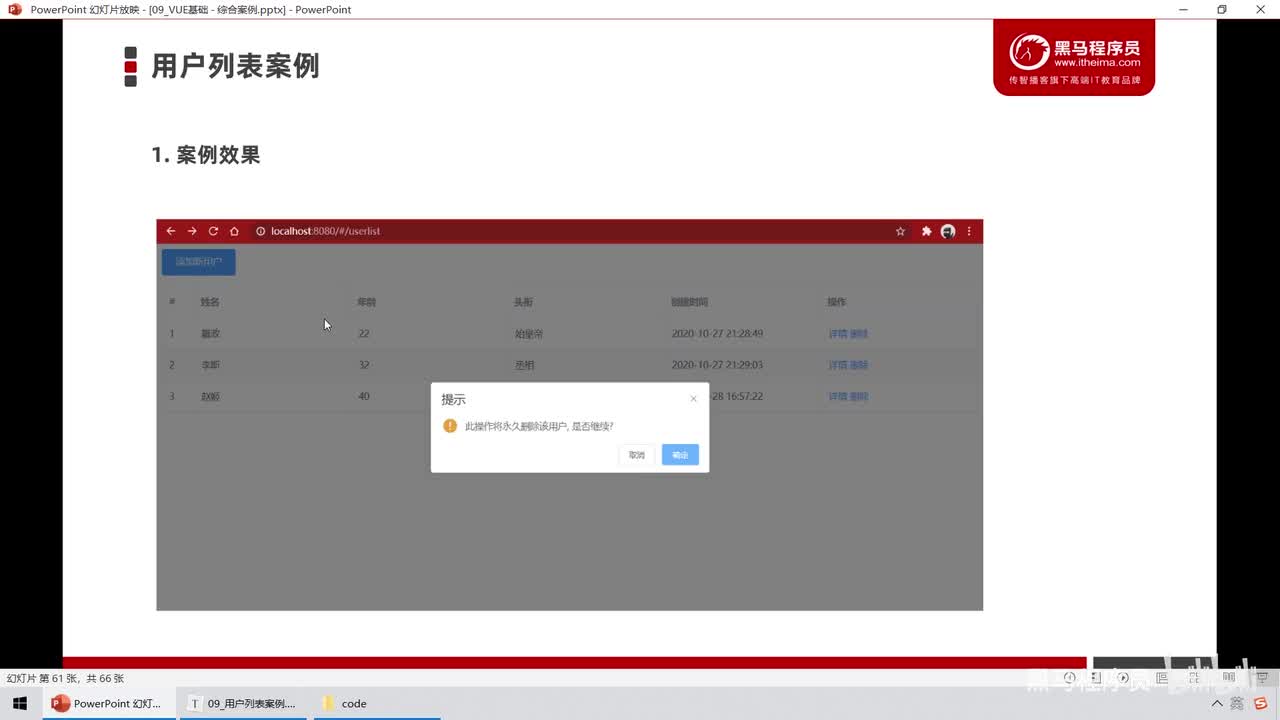Image resolution: width=1280 pixels, height=720 pixels.
Task: Click 详情 删除 links in row 赵高
Action: pos(848,397)
